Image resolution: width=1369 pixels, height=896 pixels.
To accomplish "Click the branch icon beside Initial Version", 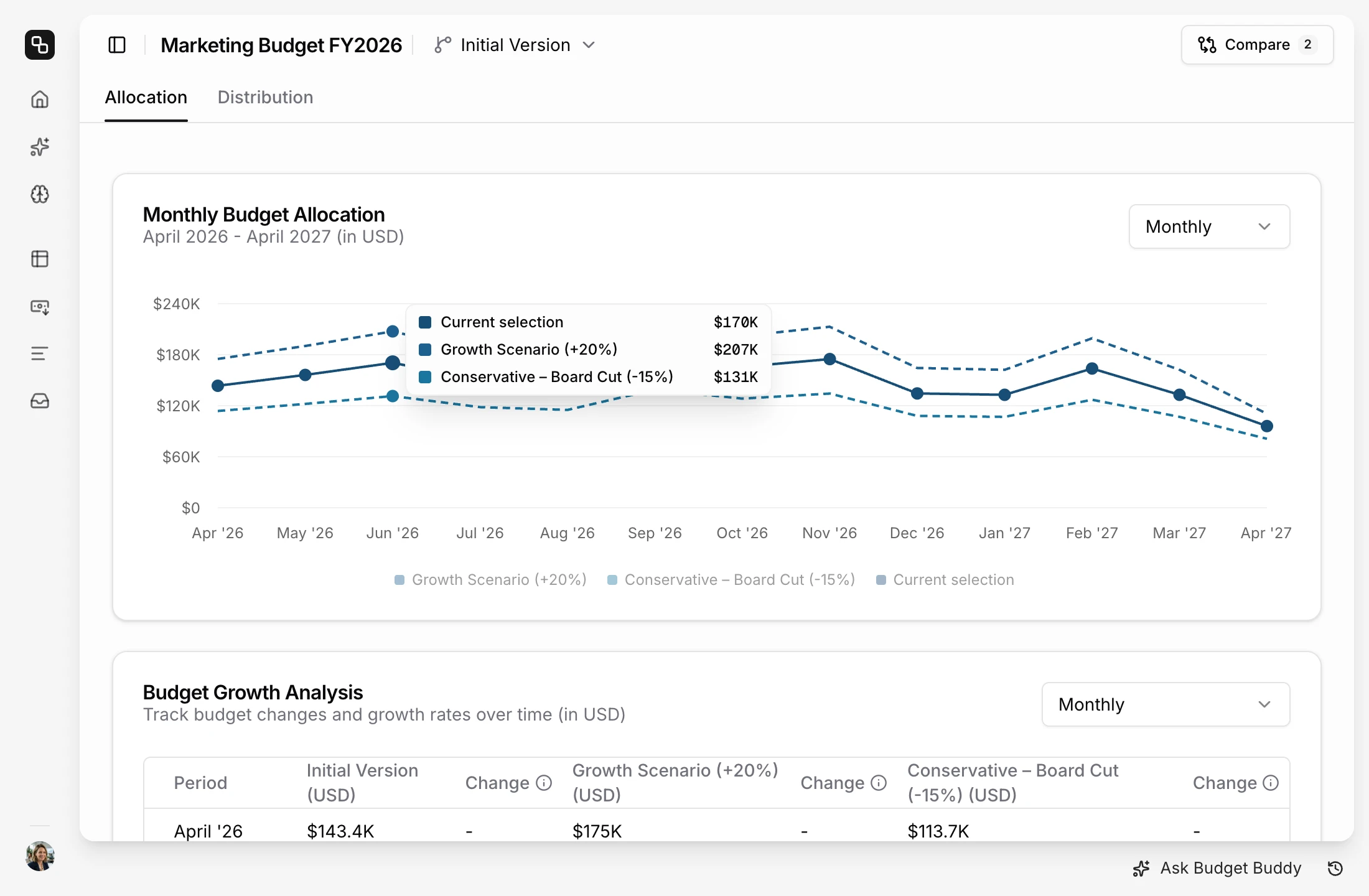I will pyautogui.click(x=442, y=45).
